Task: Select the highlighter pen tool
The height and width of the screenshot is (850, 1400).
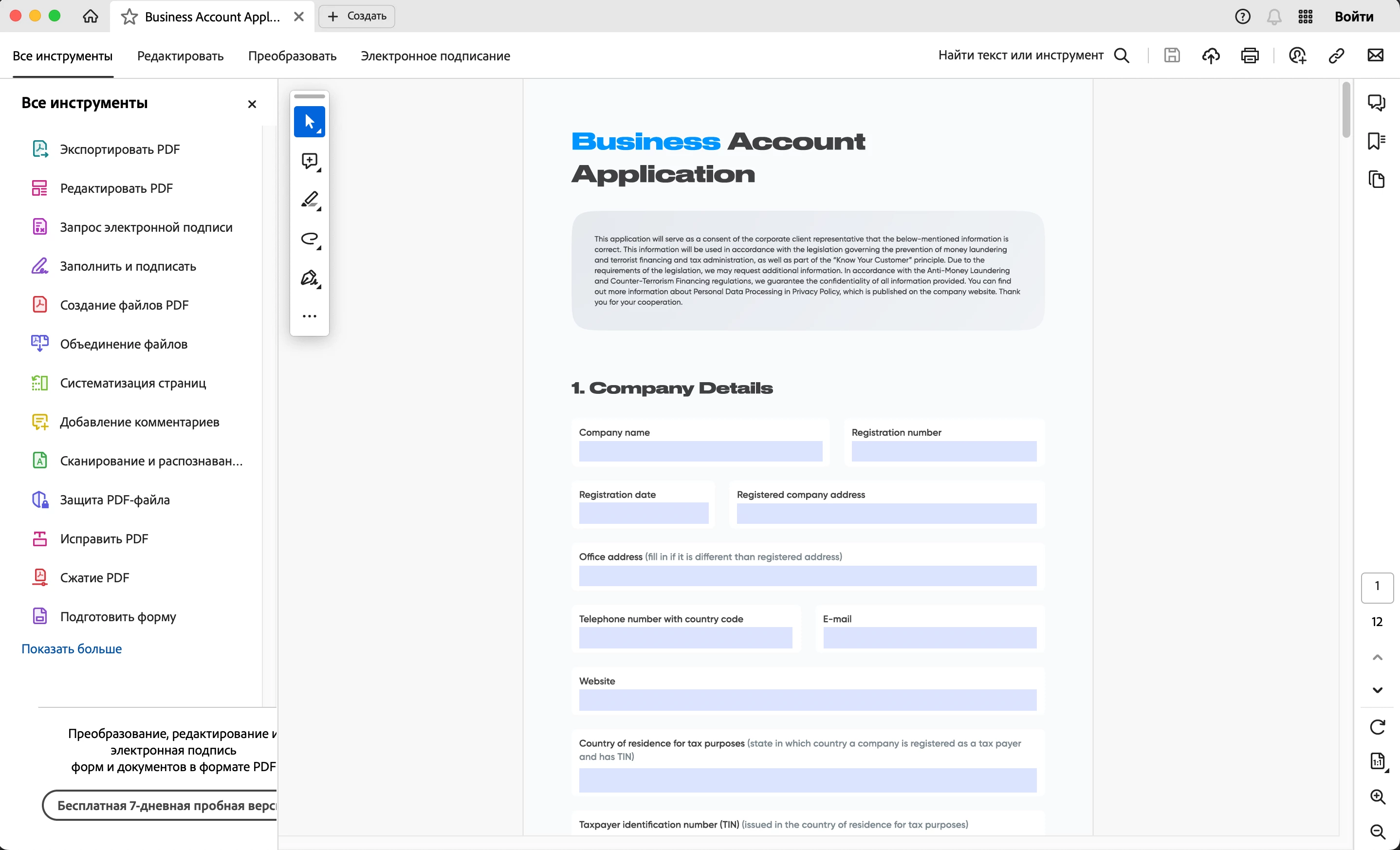Action: click(x=309, y=200)
